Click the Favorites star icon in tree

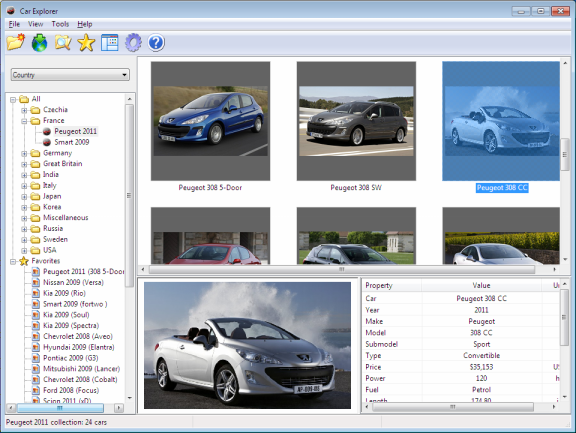[x=24, y=261]
